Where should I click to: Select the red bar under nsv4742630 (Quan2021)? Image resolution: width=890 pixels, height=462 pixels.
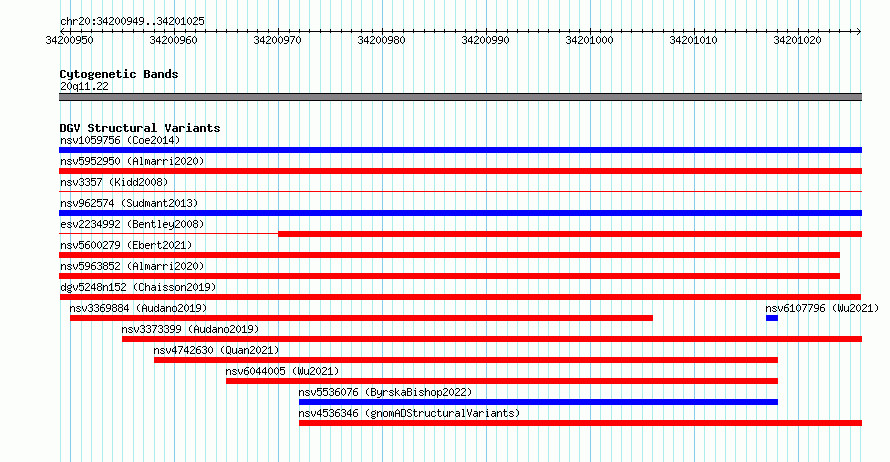(x=466, y=360)
